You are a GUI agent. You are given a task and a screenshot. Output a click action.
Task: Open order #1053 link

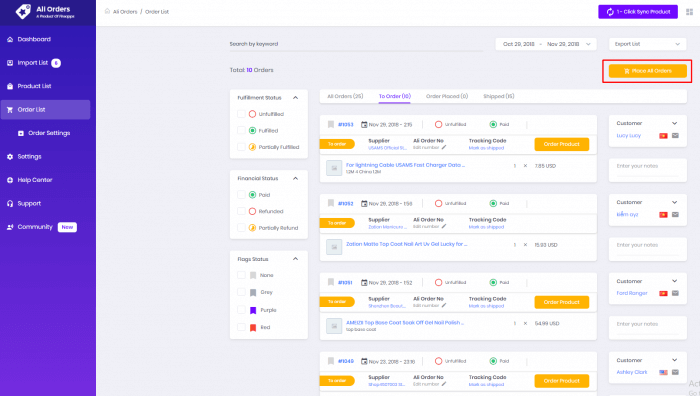[346, 125]
